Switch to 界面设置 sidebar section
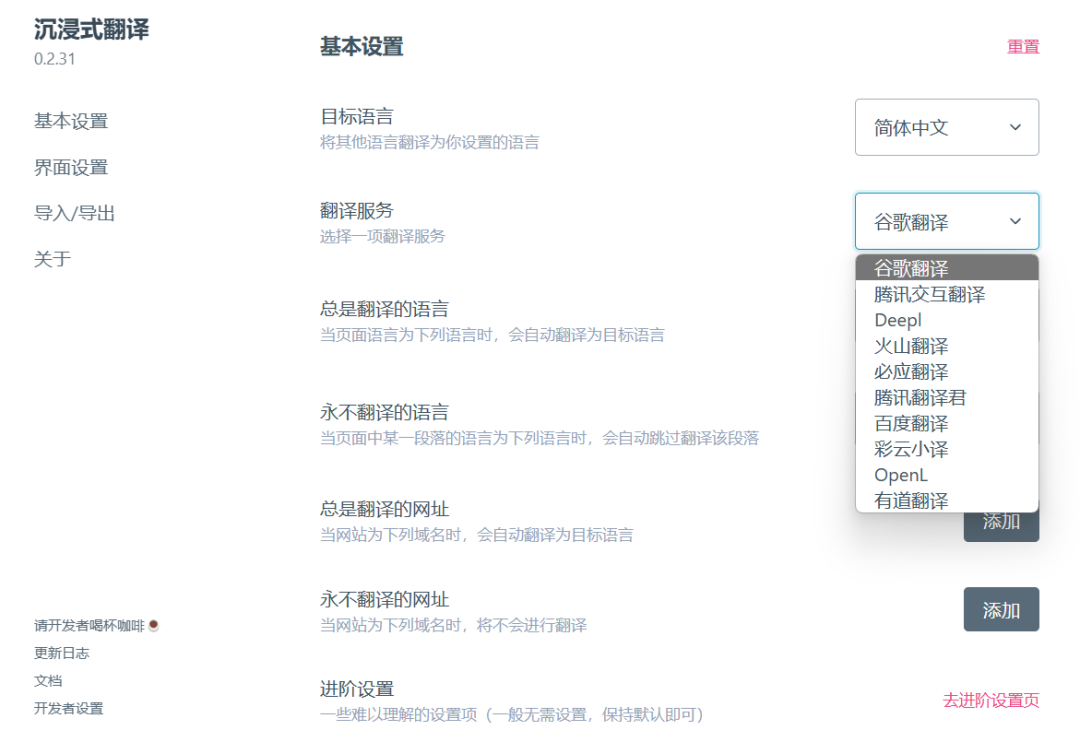Viewport: 1080px width, 742px height. coord(71,167)
